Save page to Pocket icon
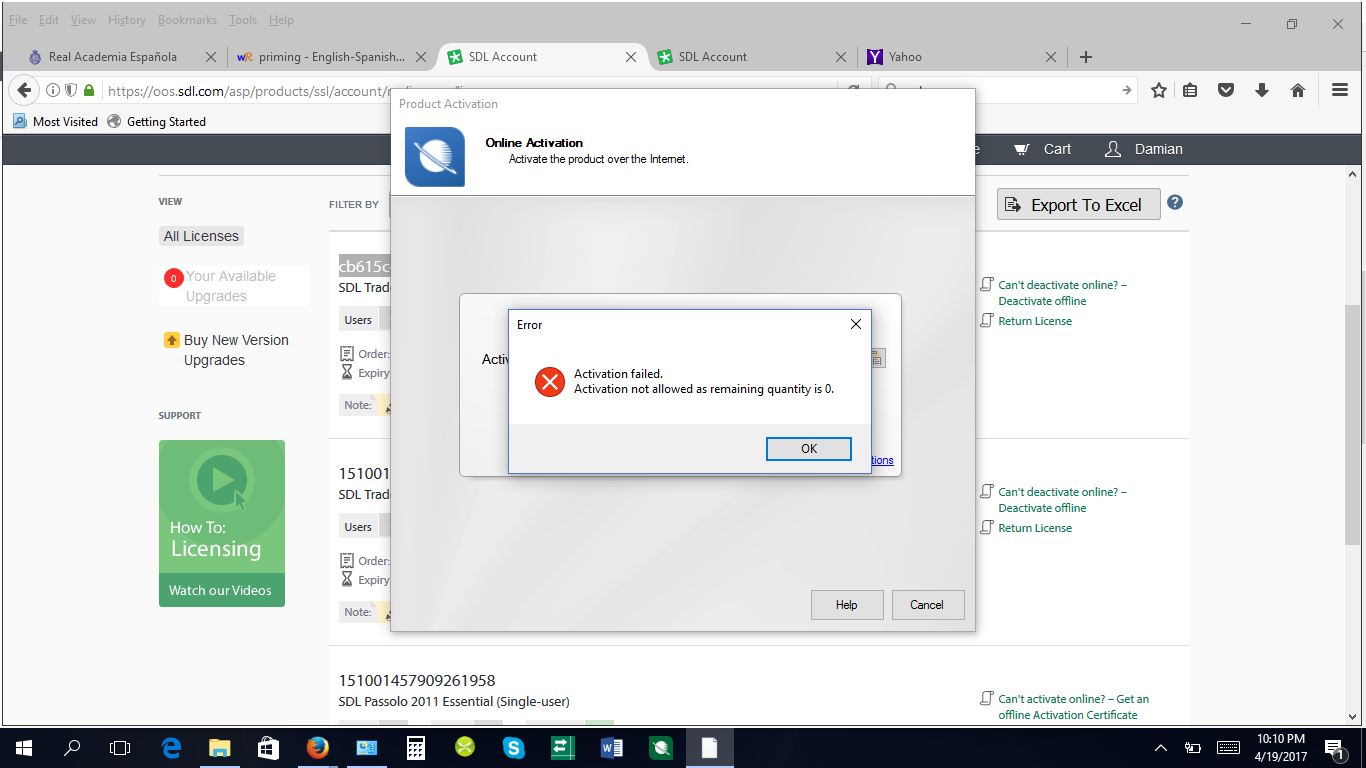The image size is (1366, 768). point(1226,91)
